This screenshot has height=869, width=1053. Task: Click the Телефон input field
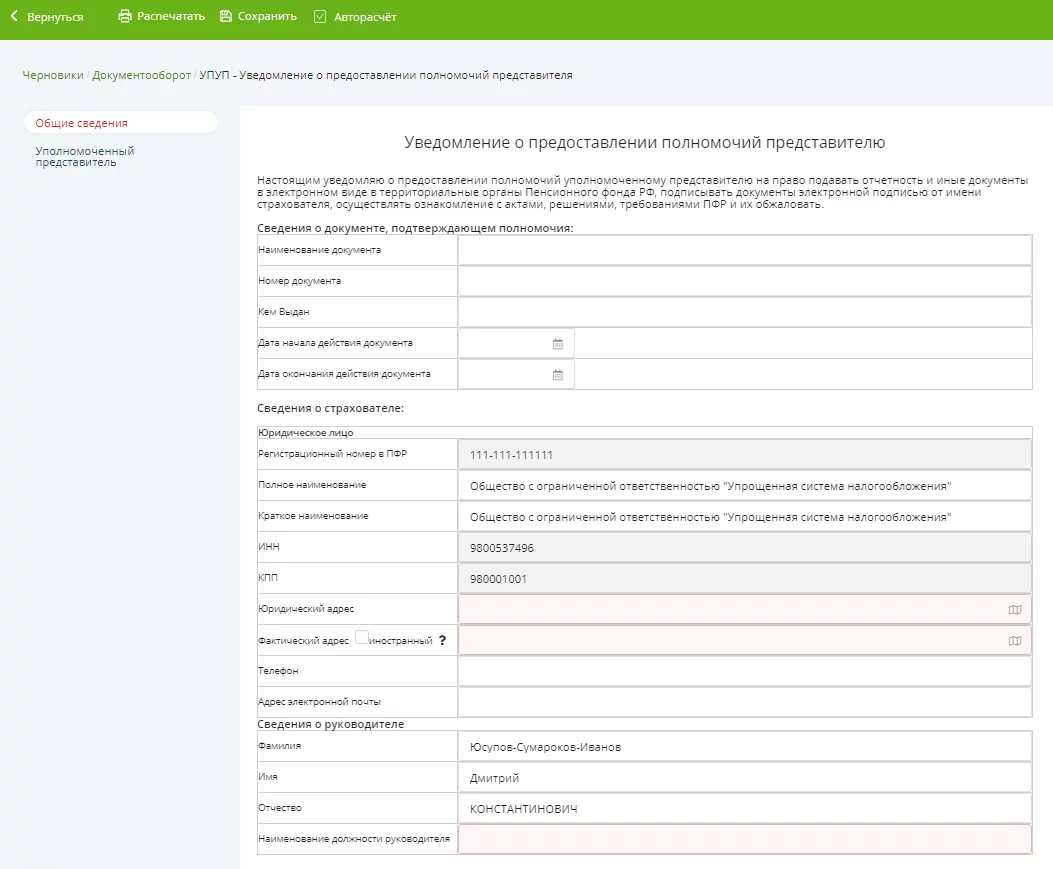click(x=744, y=671)
